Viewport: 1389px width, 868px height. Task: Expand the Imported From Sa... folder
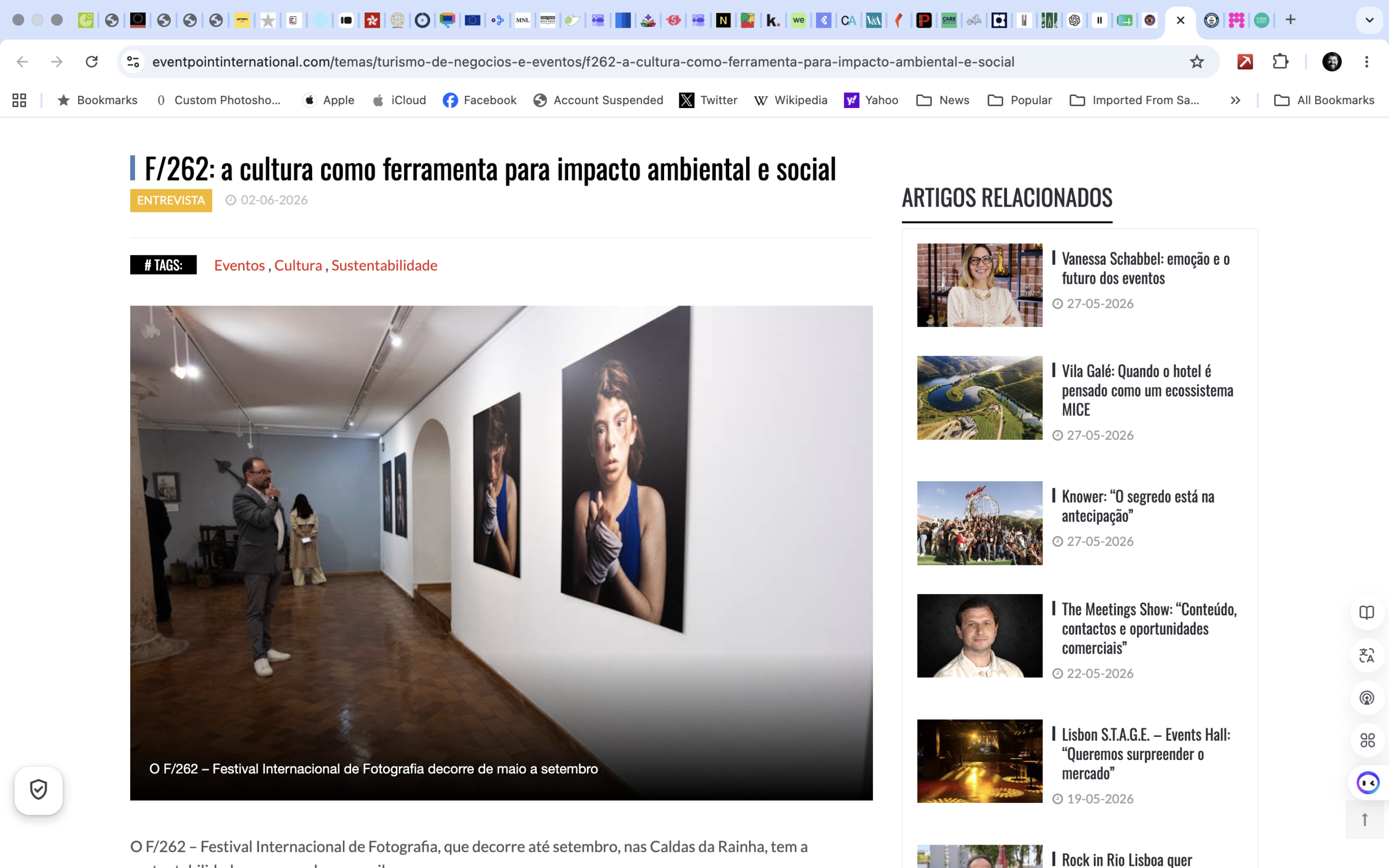(x=1135, y=100)
